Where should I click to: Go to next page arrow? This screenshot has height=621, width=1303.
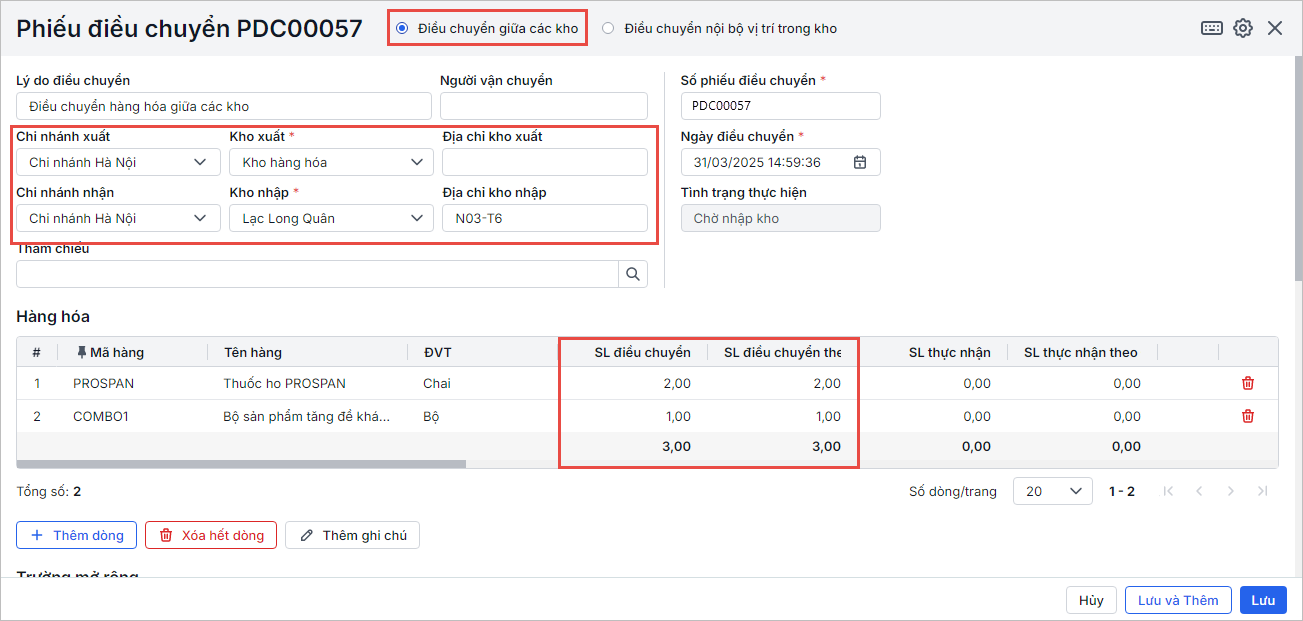[x=1231, y=491]
